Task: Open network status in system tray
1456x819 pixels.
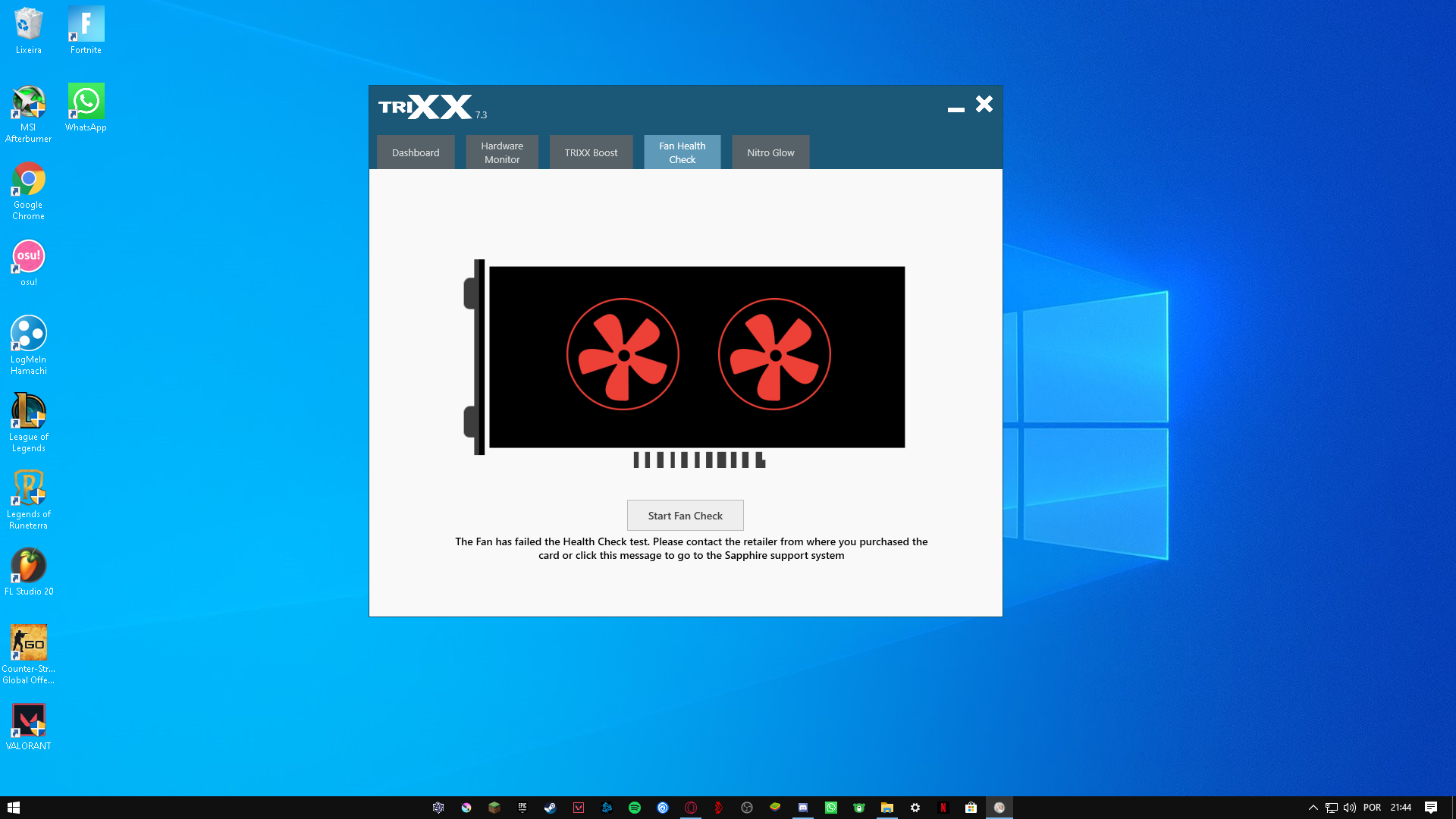Action: [x=1332, y=808]
